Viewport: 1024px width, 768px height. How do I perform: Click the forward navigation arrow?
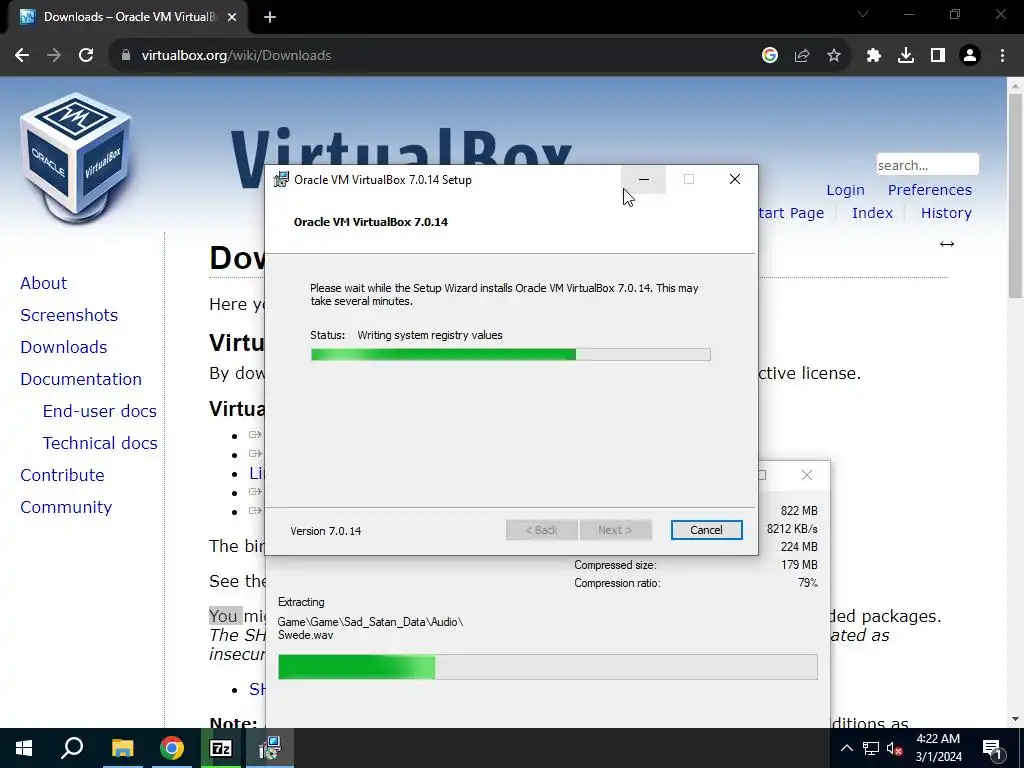(54, 56)
